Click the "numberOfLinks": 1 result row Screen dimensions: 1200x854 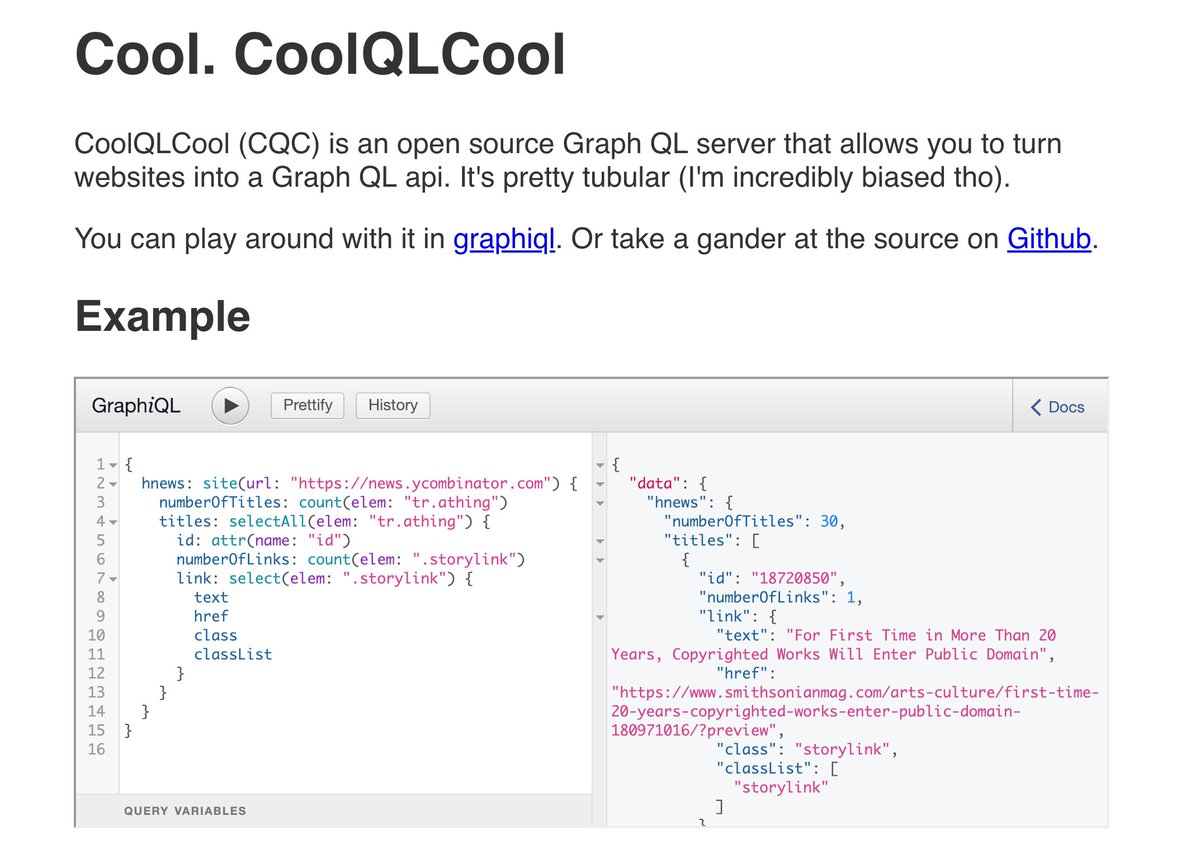pos(780,598)
